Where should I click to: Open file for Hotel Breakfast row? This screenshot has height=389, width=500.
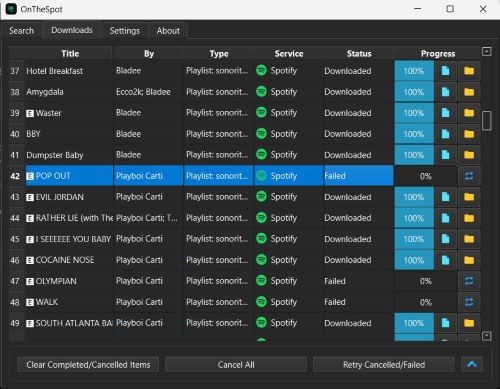(445, 71)
